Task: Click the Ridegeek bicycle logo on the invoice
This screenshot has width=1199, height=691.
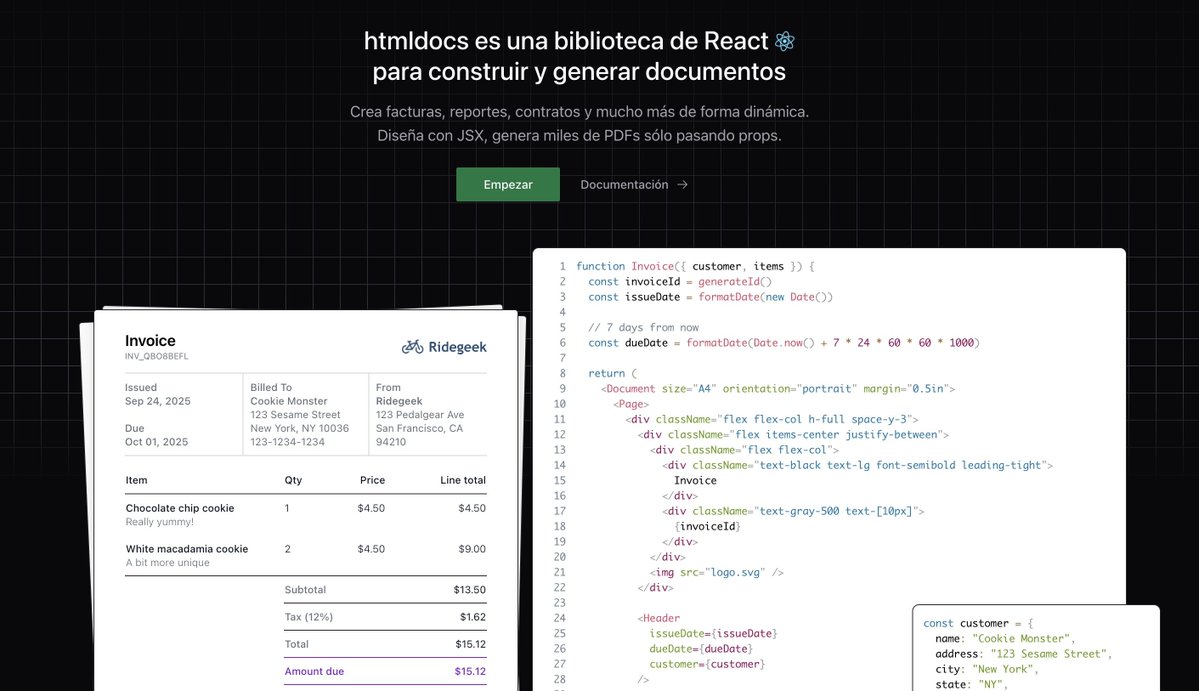Action: tap(412, 347)
